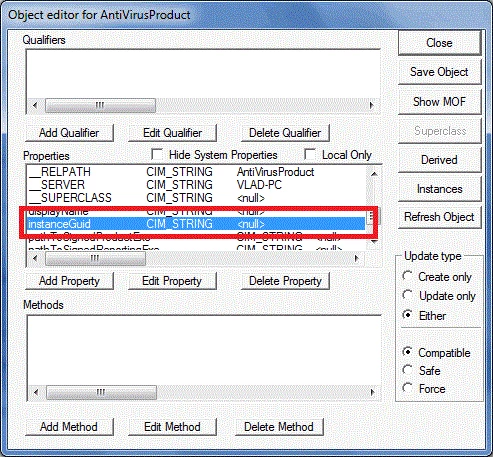Click the Methods horizontal scrollbar thumb
The image size is (493, 457).
(x=101, y=392)
